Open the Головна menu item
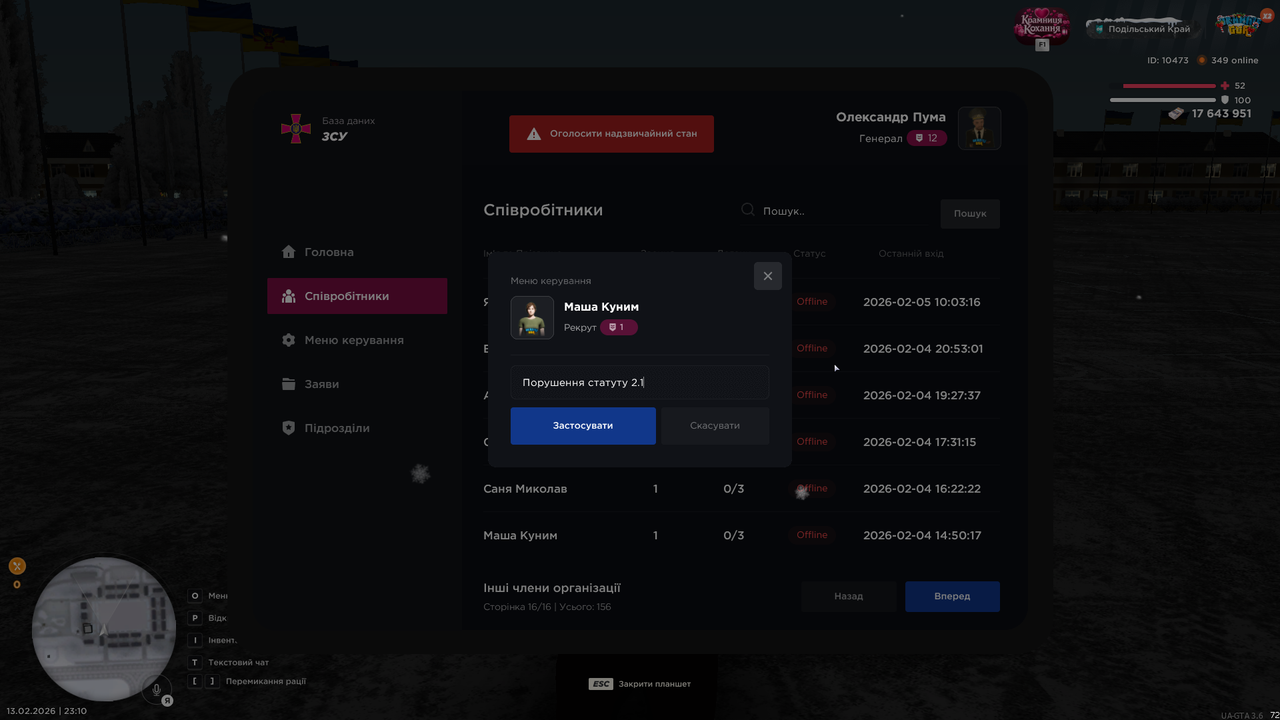1280x720 pixels. (x=357, y=252)
